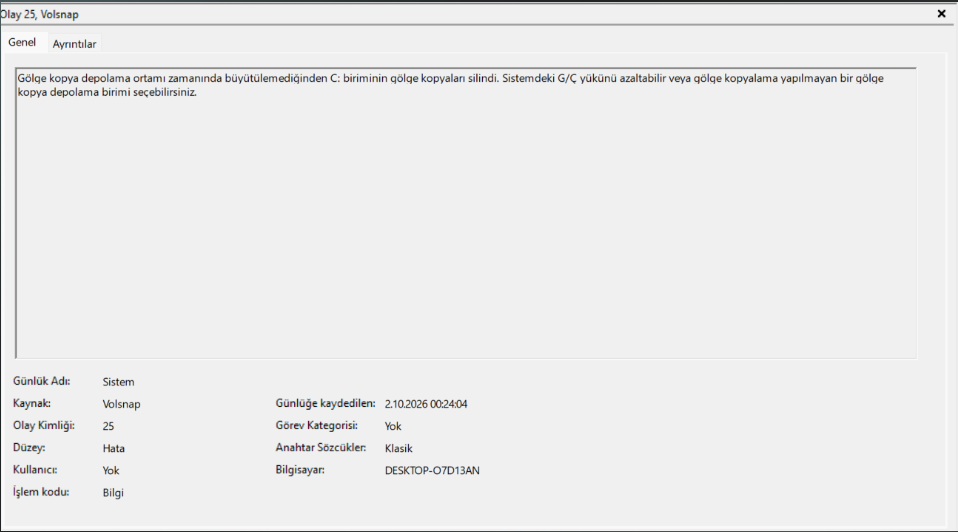Click the Düzey label
958x532 pixels.
(x=29, y=448)
